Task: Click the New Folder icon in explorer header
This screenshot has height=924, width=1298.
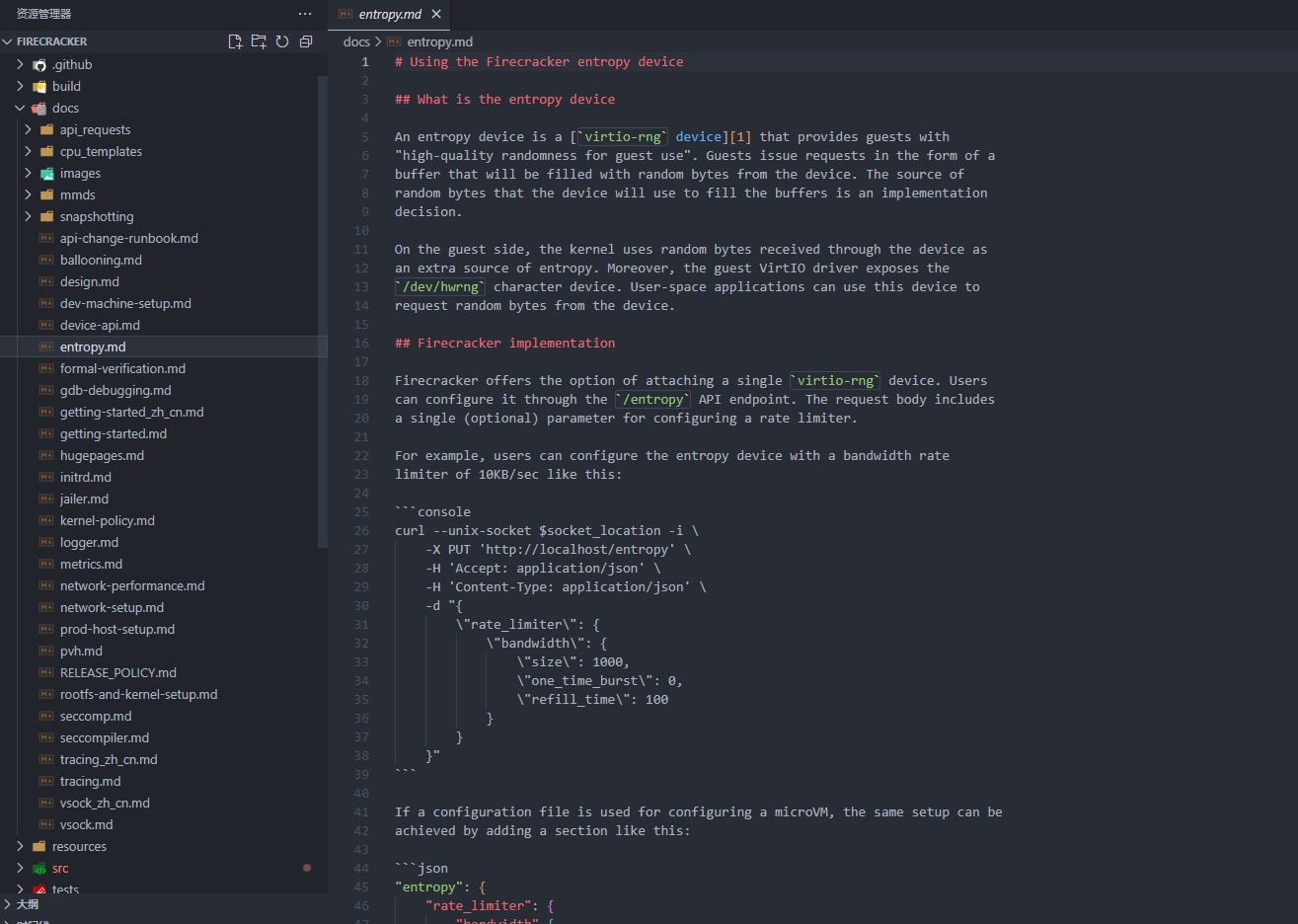Action: (x=259, y=41)
